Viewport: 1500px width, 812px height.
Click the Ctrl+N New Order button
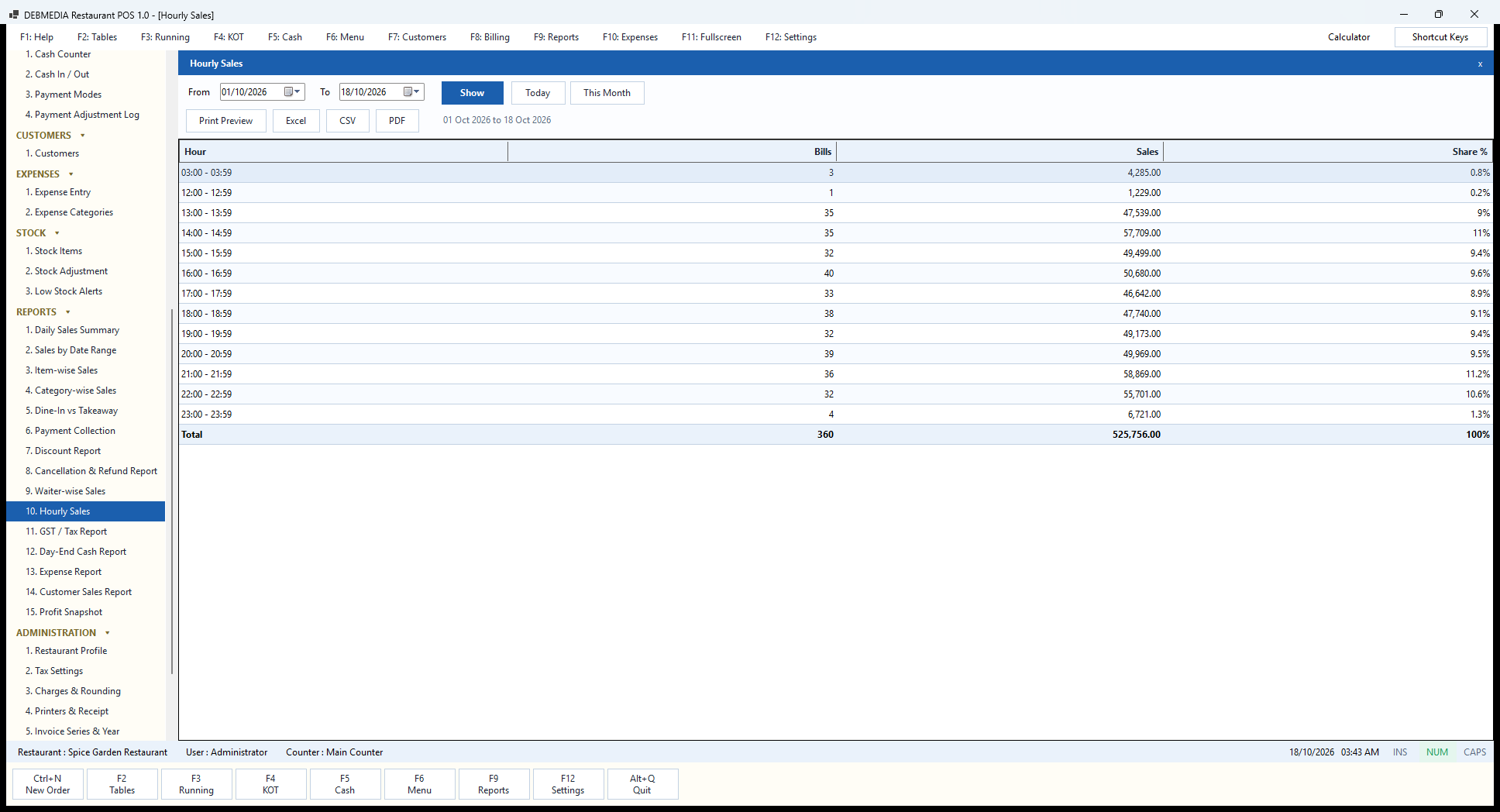(48, 784)
